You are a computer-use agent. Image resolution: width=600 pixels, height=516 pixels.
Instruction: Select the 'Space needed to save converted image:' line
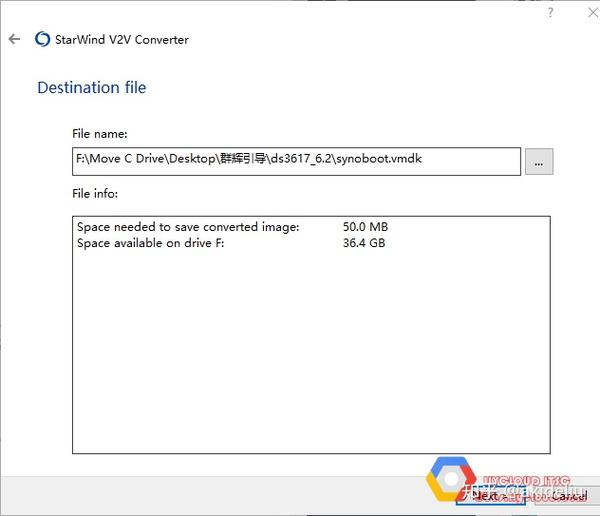point(188,227)
